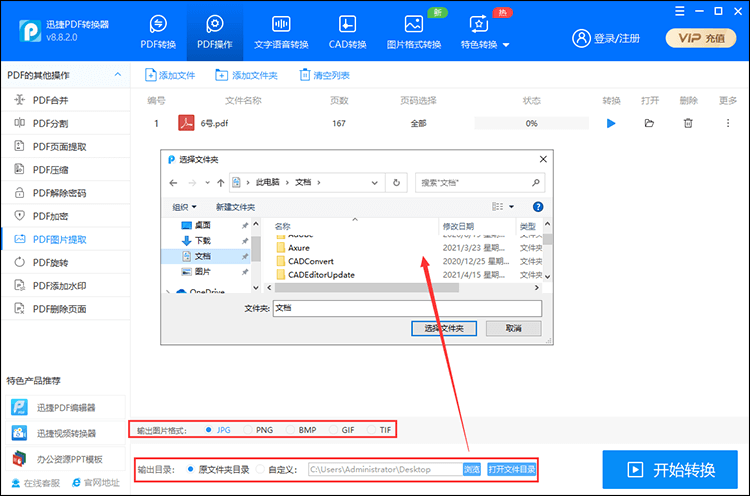Choose BMP output image format
Image resolution: width=750 pixels, height=496 pixels.
pos(301,430)
